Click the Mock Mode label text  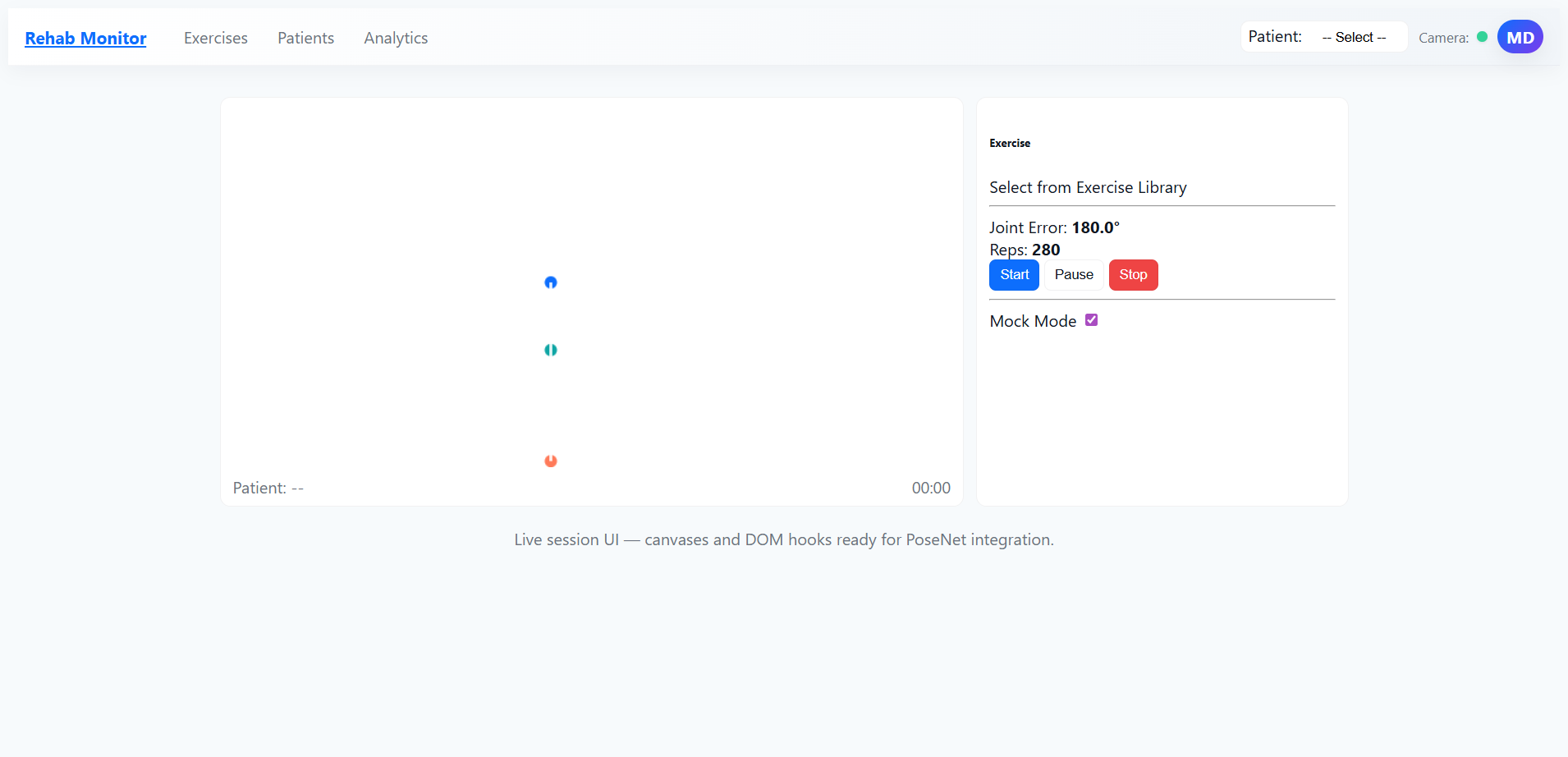point(1033,321)
